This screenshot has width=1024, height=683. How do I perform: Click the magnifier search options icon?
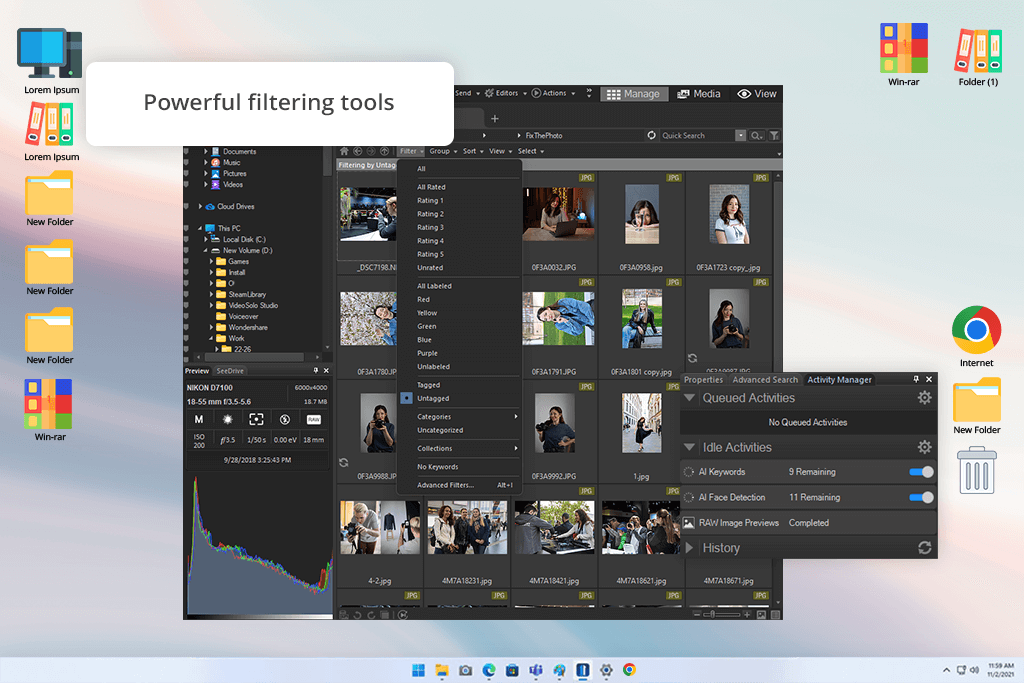756,135
